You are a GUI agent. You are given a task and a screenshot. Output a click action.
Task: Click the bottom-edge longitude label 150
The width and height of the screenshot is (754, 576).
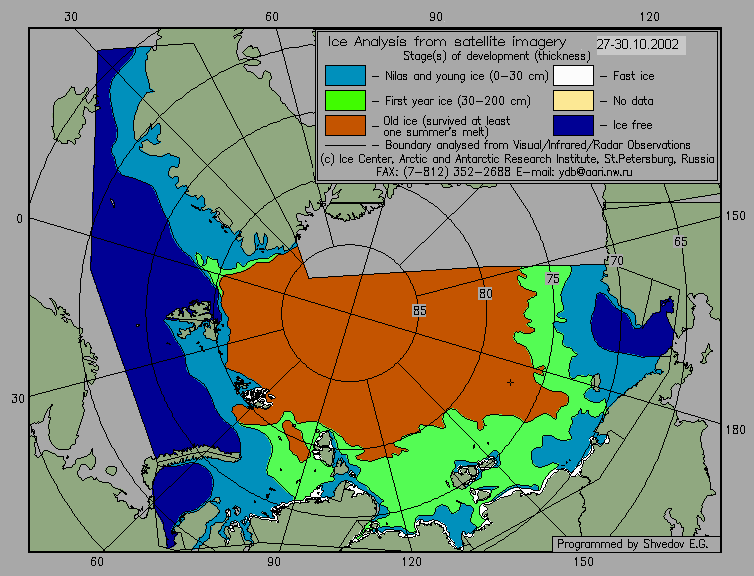click(583, 562)
